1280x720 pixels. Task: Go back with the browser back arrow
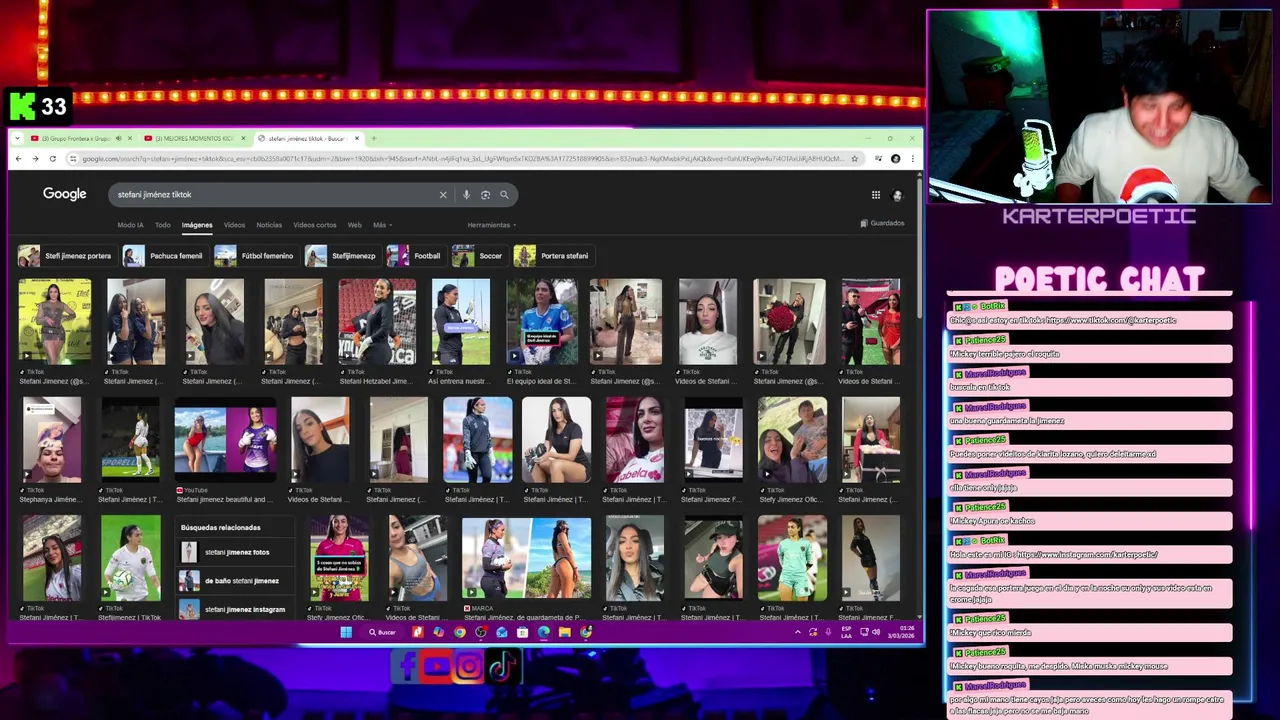[x=18, y=159]
